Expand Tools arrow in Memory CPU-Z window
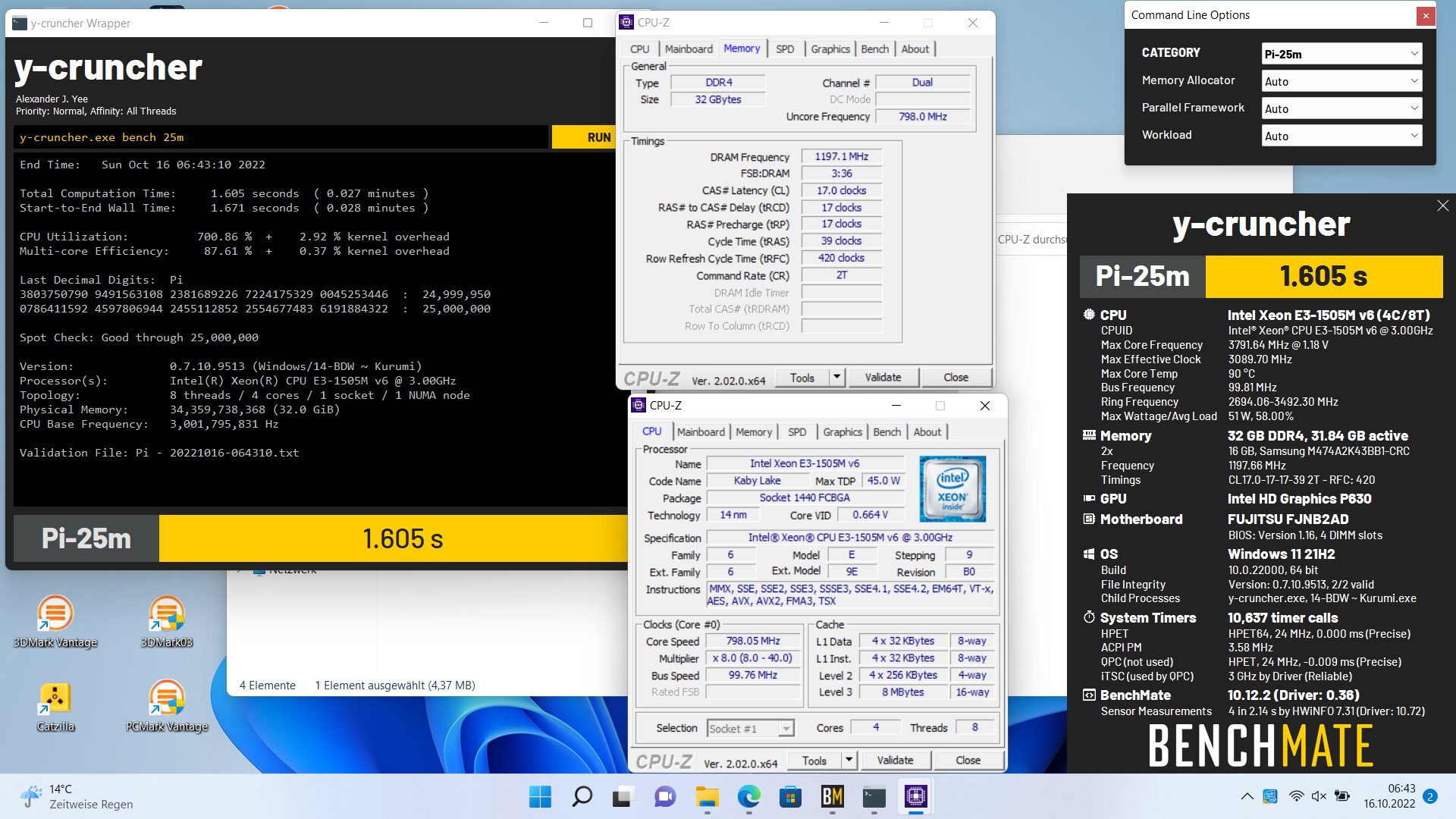This screenshot has height=819, width=1456. tap(836, 377)
